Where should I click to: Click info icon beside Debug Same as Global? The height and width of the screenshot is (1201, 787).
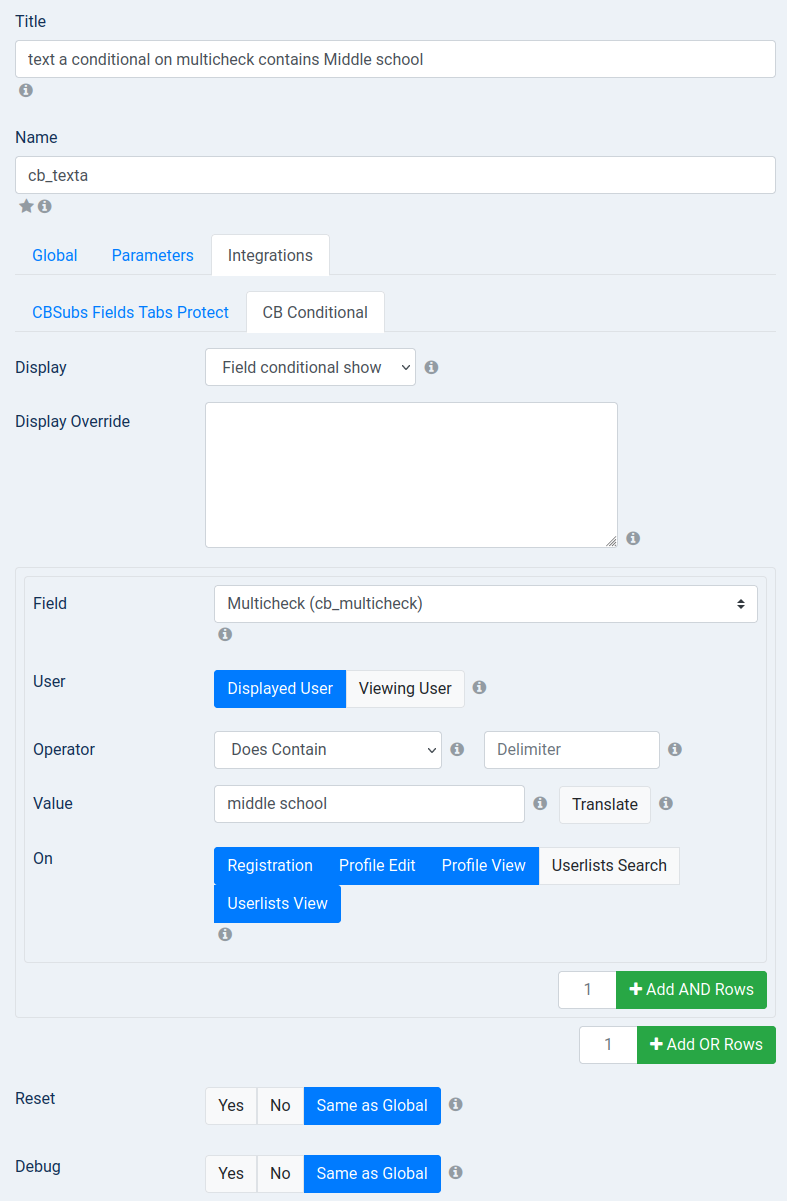[455, 1172]
